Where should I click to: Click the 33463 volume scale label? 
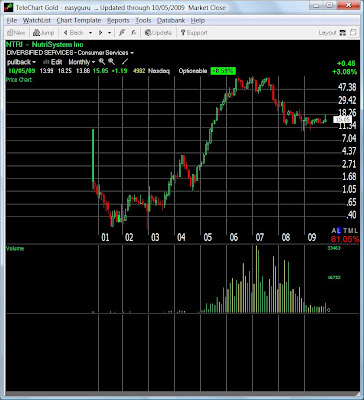coord(334,248)
